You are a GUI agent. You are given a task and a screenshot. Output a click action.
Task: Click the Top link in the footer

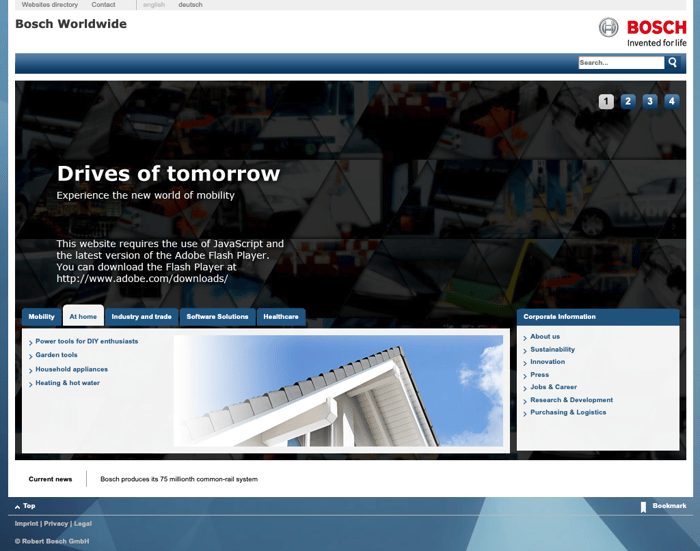[29, 506]
